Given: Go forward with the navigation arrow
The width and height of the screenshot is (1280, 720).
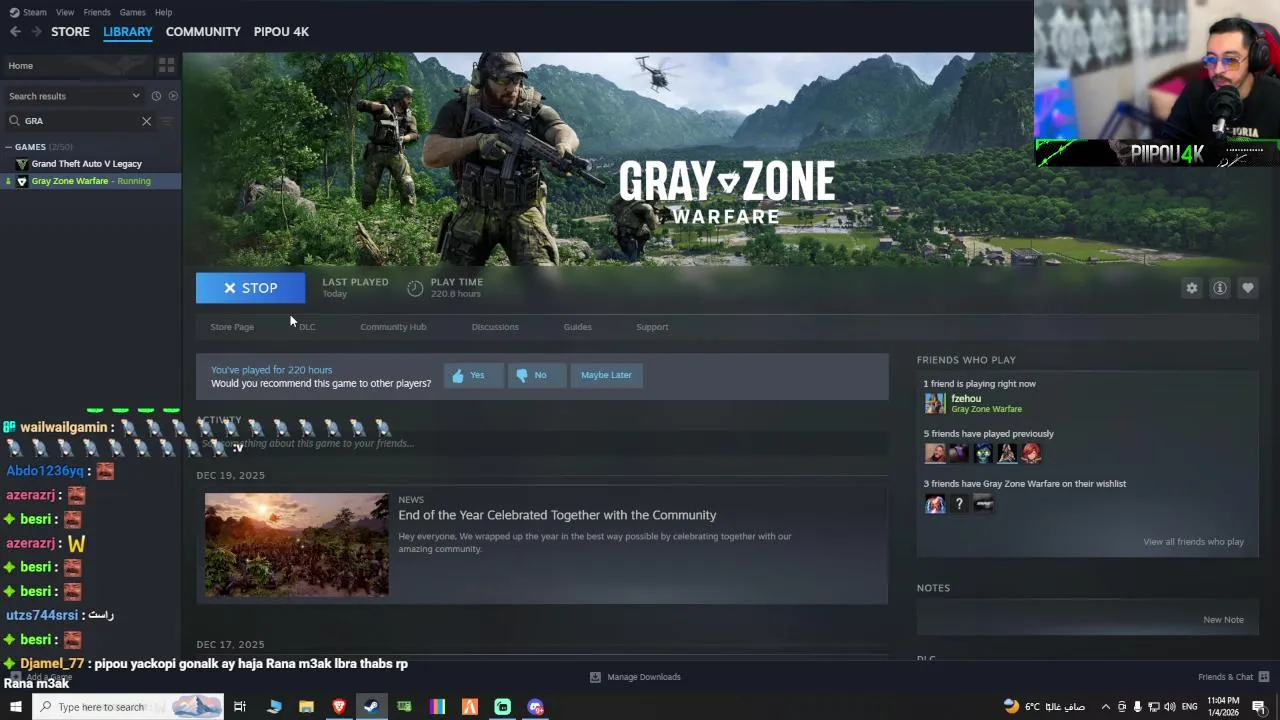Looking at the screenshot, I should (37, 32).
